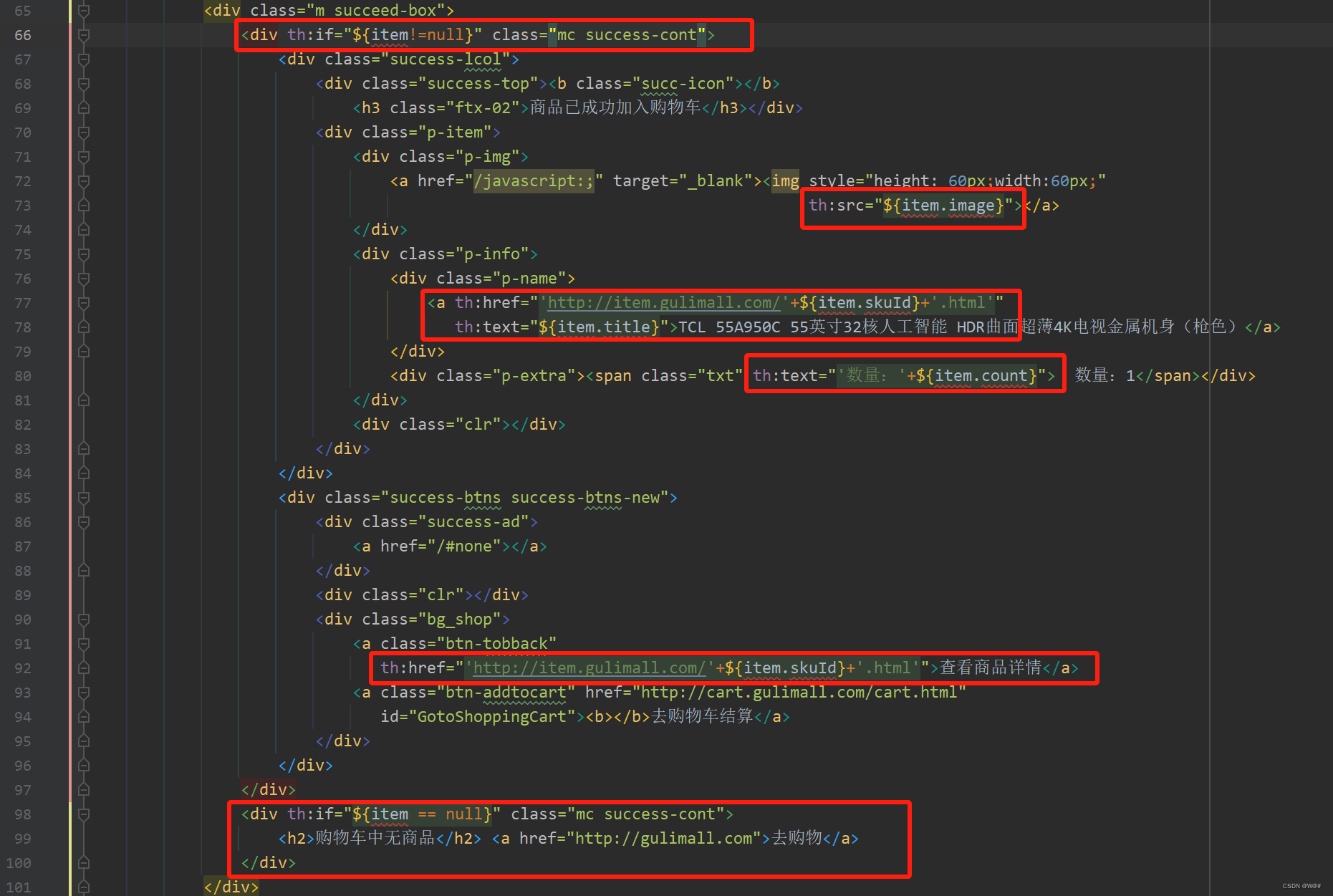Click the "clr" class on line 82

478,425
